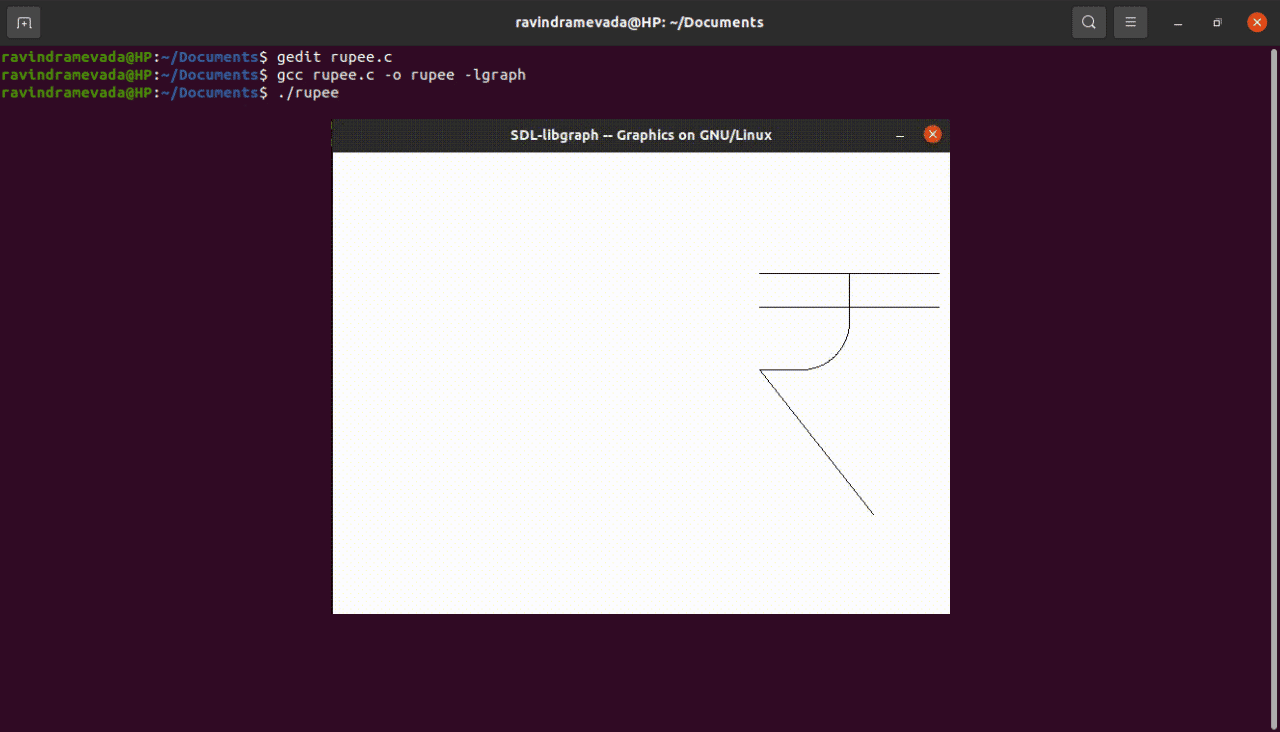Viewport: 1280px width, 732px height.
Task: Click the SDL-libgraph window title bar
Action: coord(640,135)
